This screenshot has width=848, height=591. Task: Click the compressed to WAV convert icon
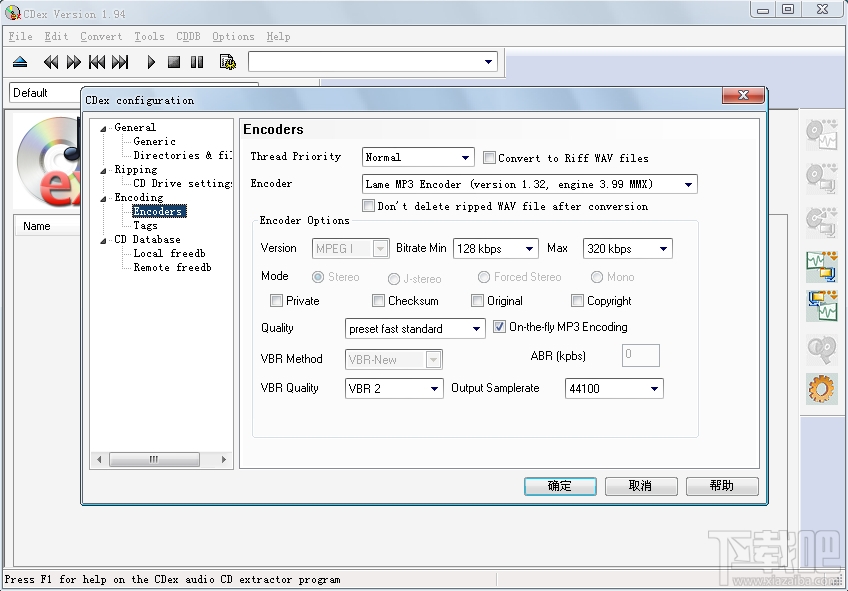coord(822,306)
